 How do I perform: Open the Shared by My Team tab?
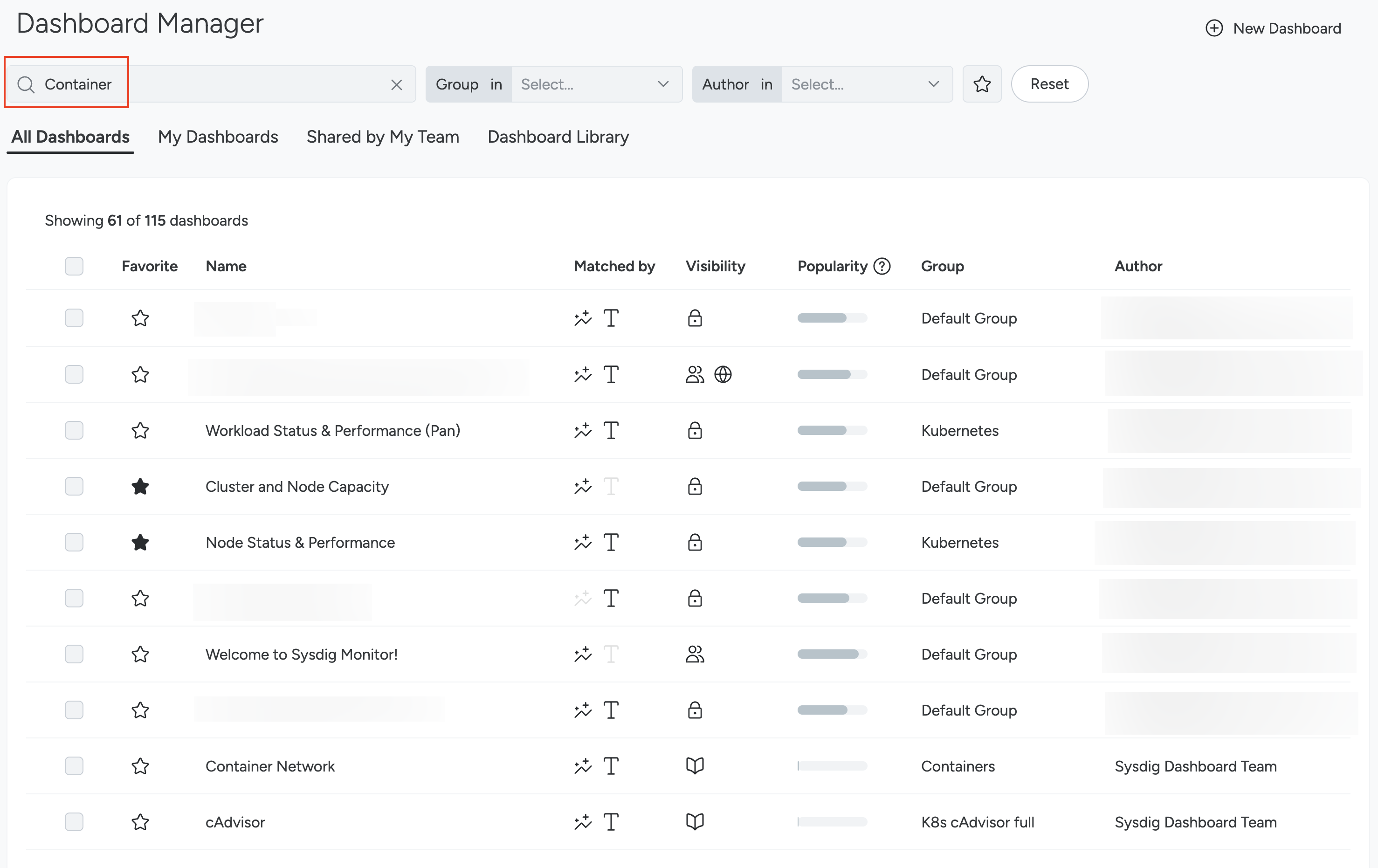383,137
